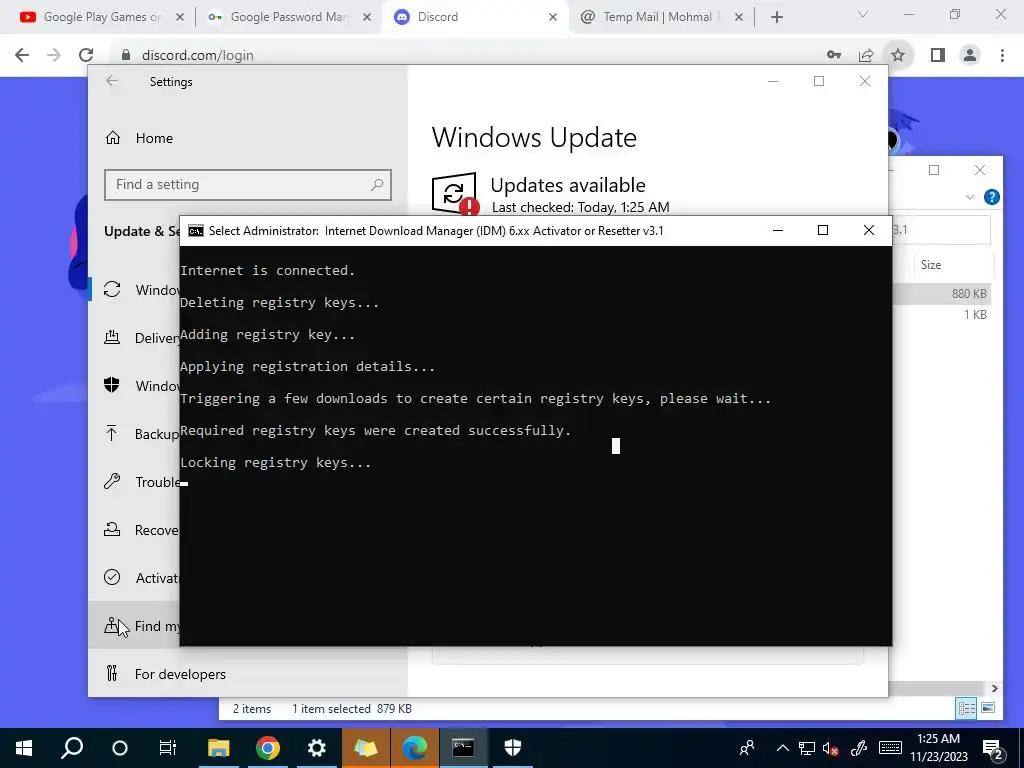Open Chrome profile avatar menu
This screenshot has width=1024, height=768.
point(970,55)
